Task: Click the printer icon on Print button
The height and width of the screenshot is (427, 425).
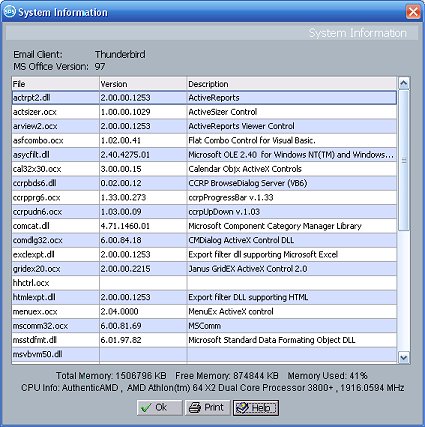Action: click(195, 408)
